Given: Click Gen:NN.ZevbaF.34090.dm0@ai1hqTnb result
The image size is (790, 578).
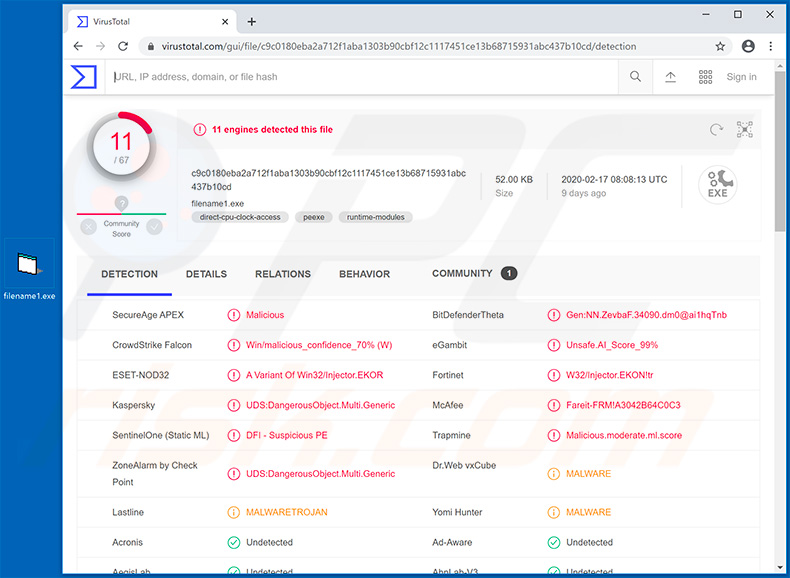Looking at the screenshot, I should [646, 315].
